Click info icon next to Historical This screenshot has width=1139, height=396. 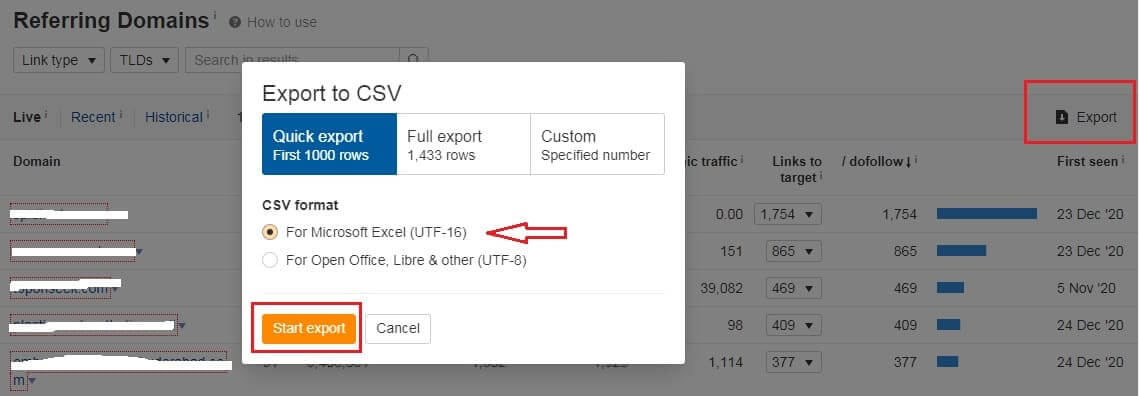point(208,113)
